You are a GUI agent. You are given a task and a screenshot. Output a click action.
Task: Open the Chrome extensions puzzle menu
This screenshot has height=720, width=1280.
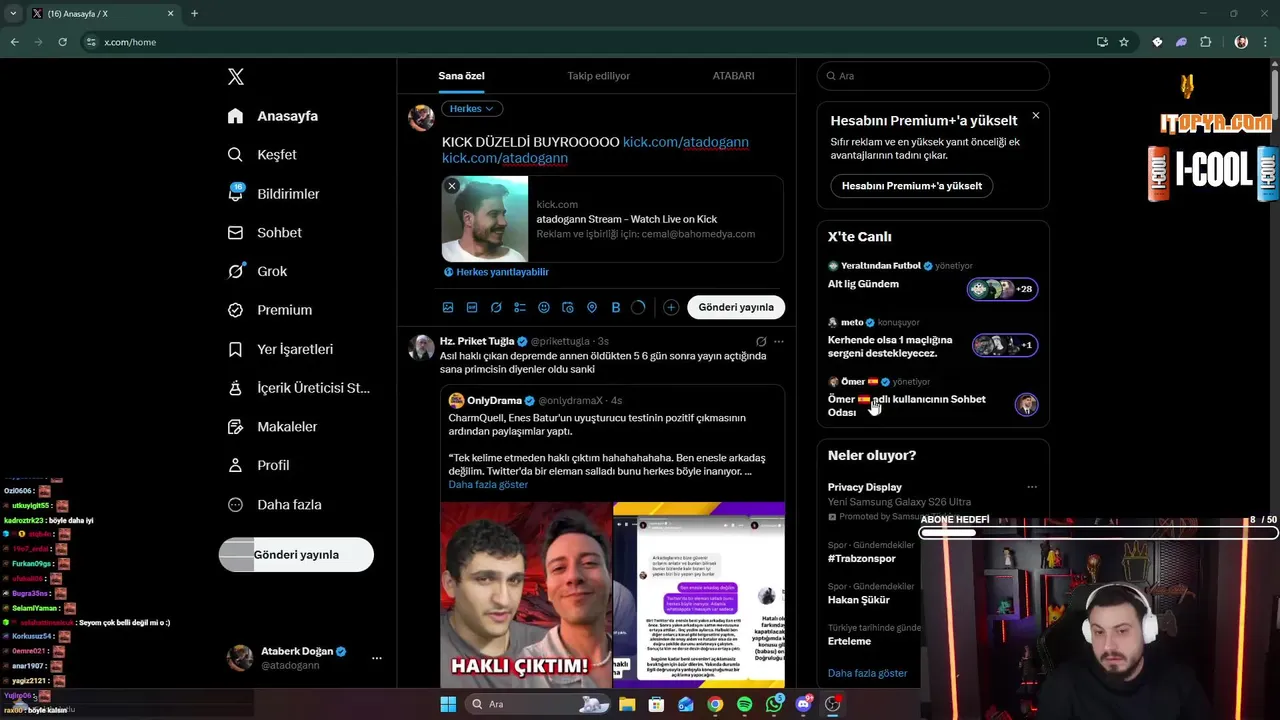tap(1206, 42)
